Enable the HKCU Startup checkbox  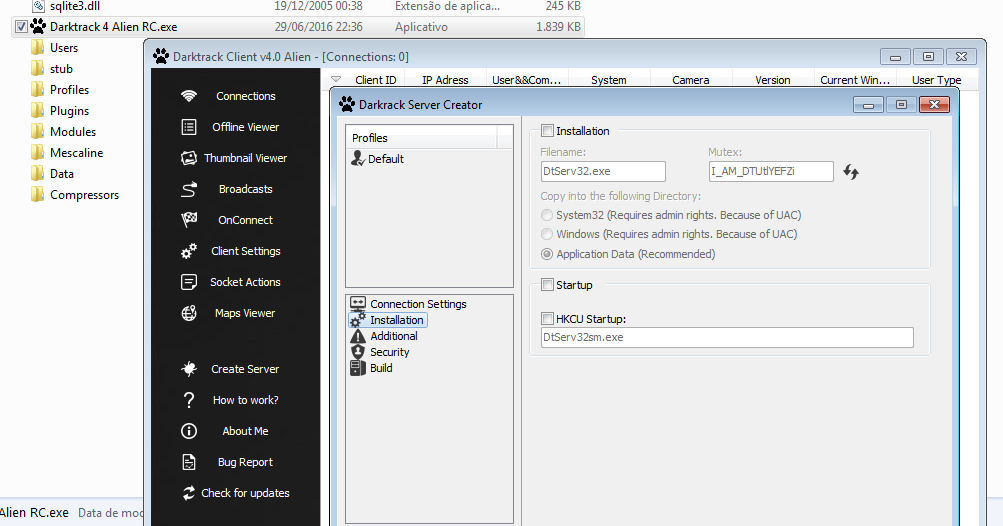point(548,318)
